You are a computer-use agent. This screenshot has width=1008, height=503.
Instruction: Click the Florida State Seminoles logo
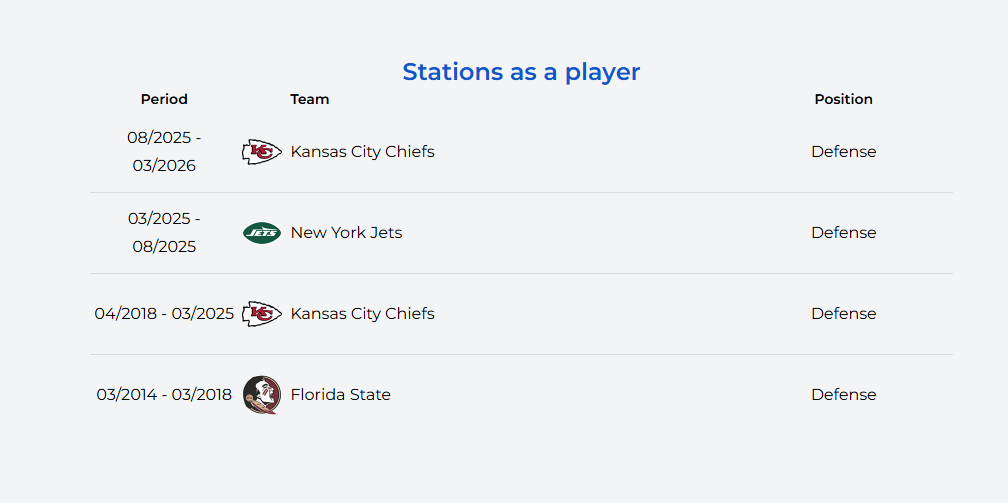262,395
